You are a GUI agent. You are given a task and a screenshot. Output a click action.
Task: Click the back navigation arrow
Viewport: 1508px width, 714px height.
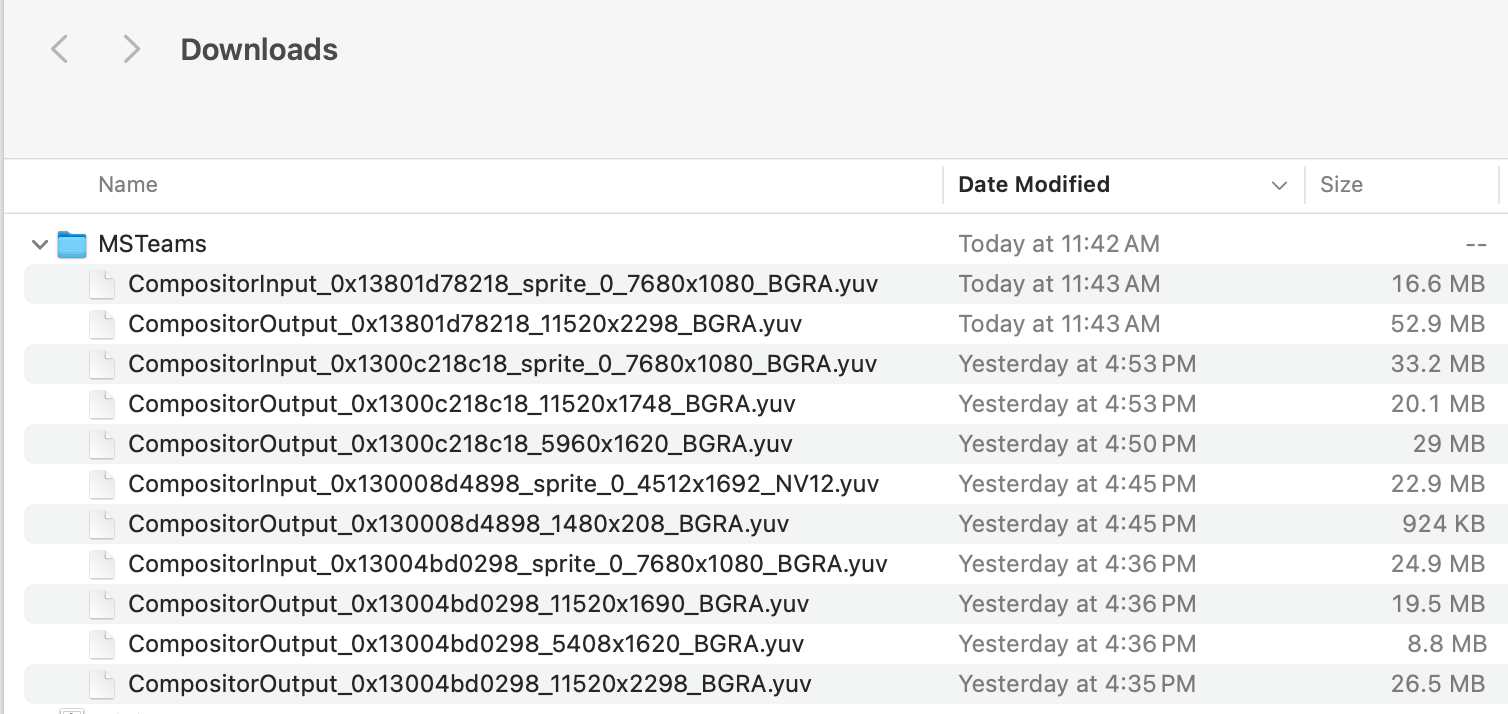60,49
